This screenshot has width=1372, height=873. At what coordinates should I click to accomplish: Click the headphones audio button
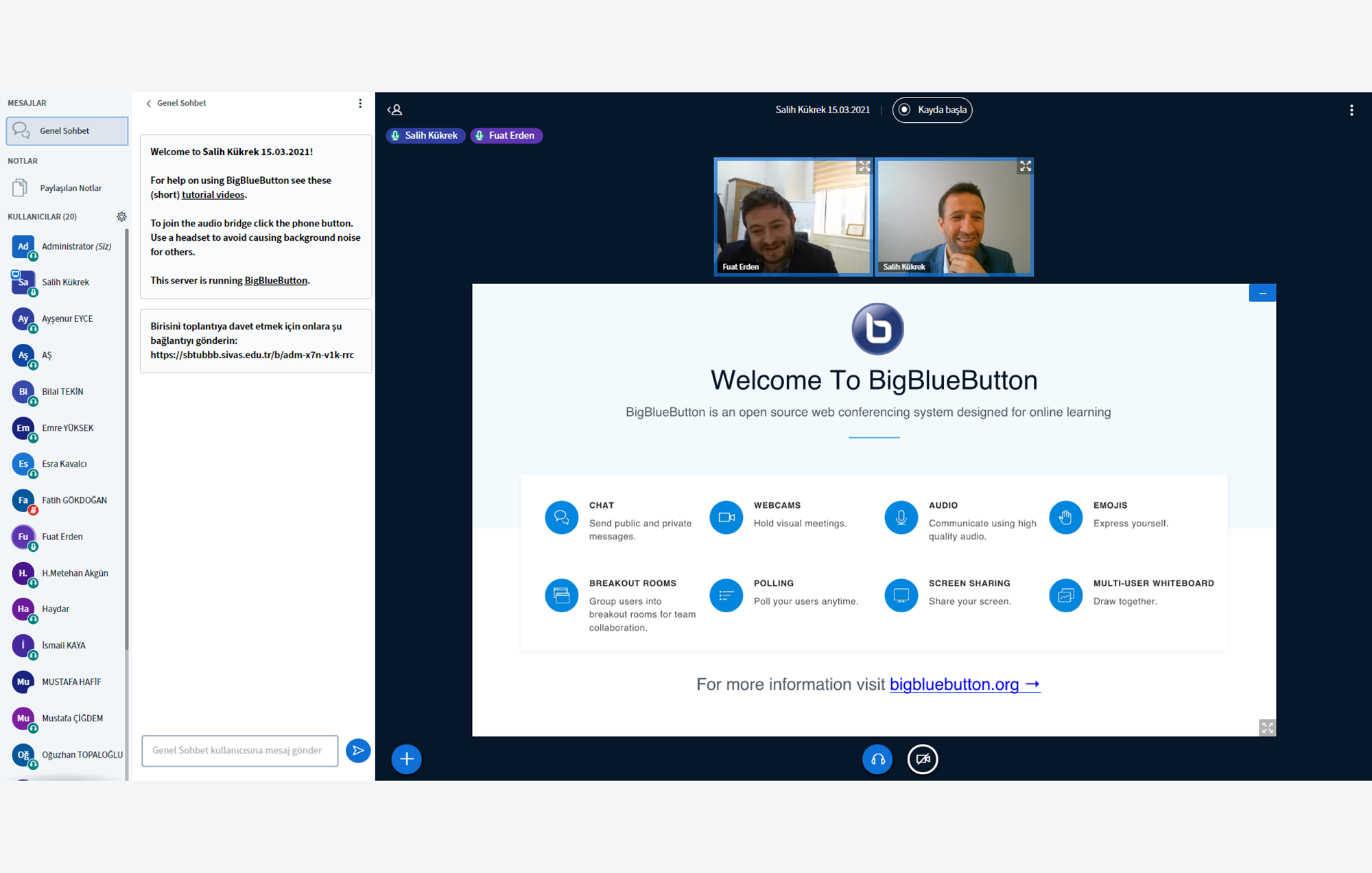(877, 759)
